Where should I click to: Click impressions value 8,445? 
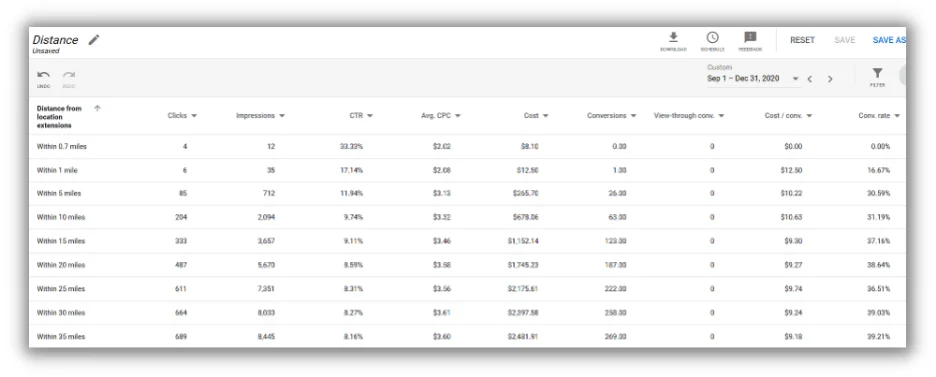point(266,337)
